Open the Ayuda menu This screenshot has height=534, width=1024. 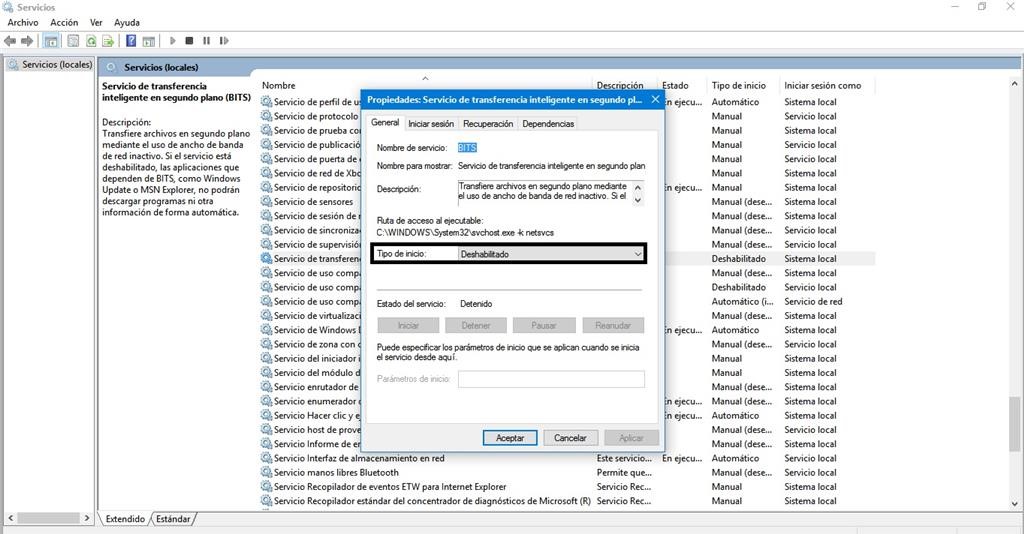point(127,22)
